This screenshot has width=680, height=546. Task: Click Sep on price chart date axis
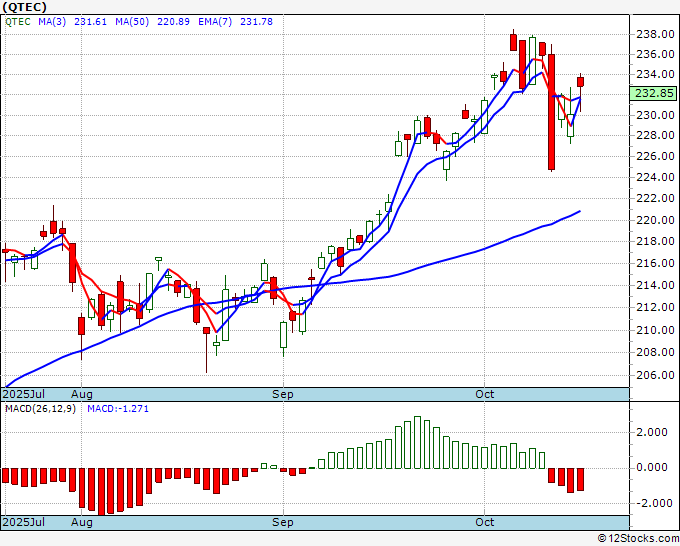point(283,394)
